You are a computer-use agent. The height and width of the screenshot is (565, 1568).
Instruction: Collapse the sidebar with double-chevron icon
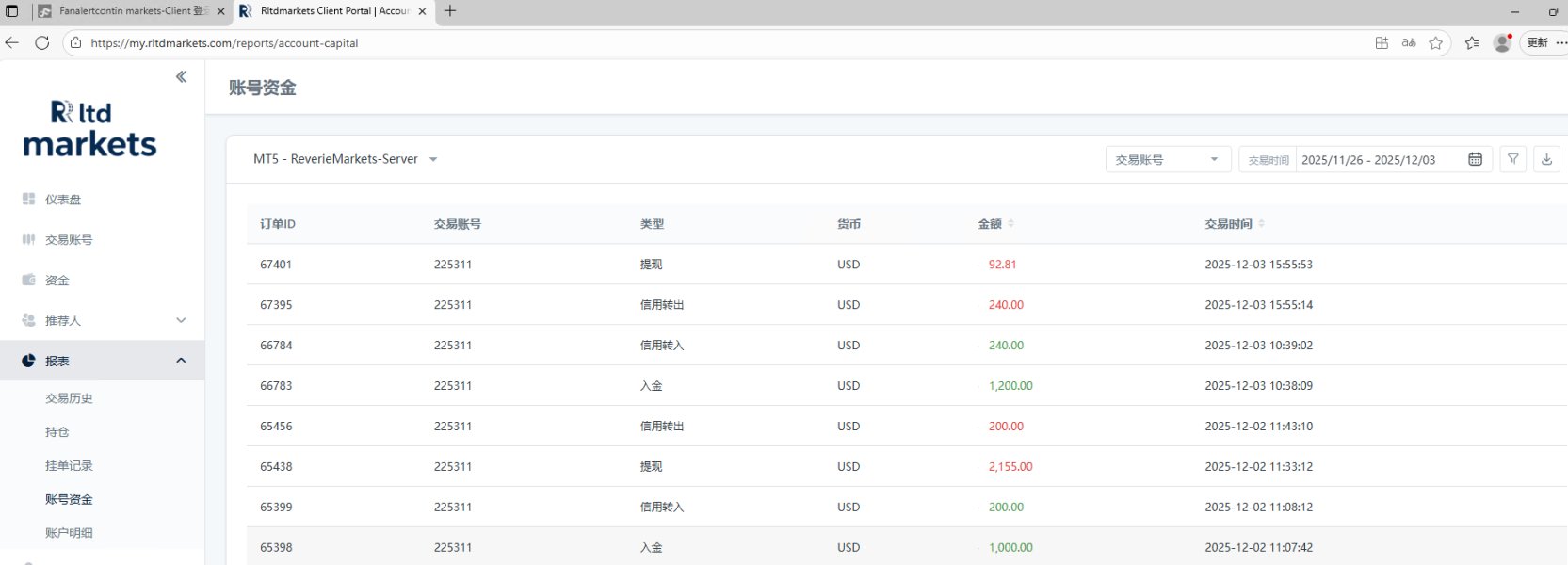(x=181, y=77)
